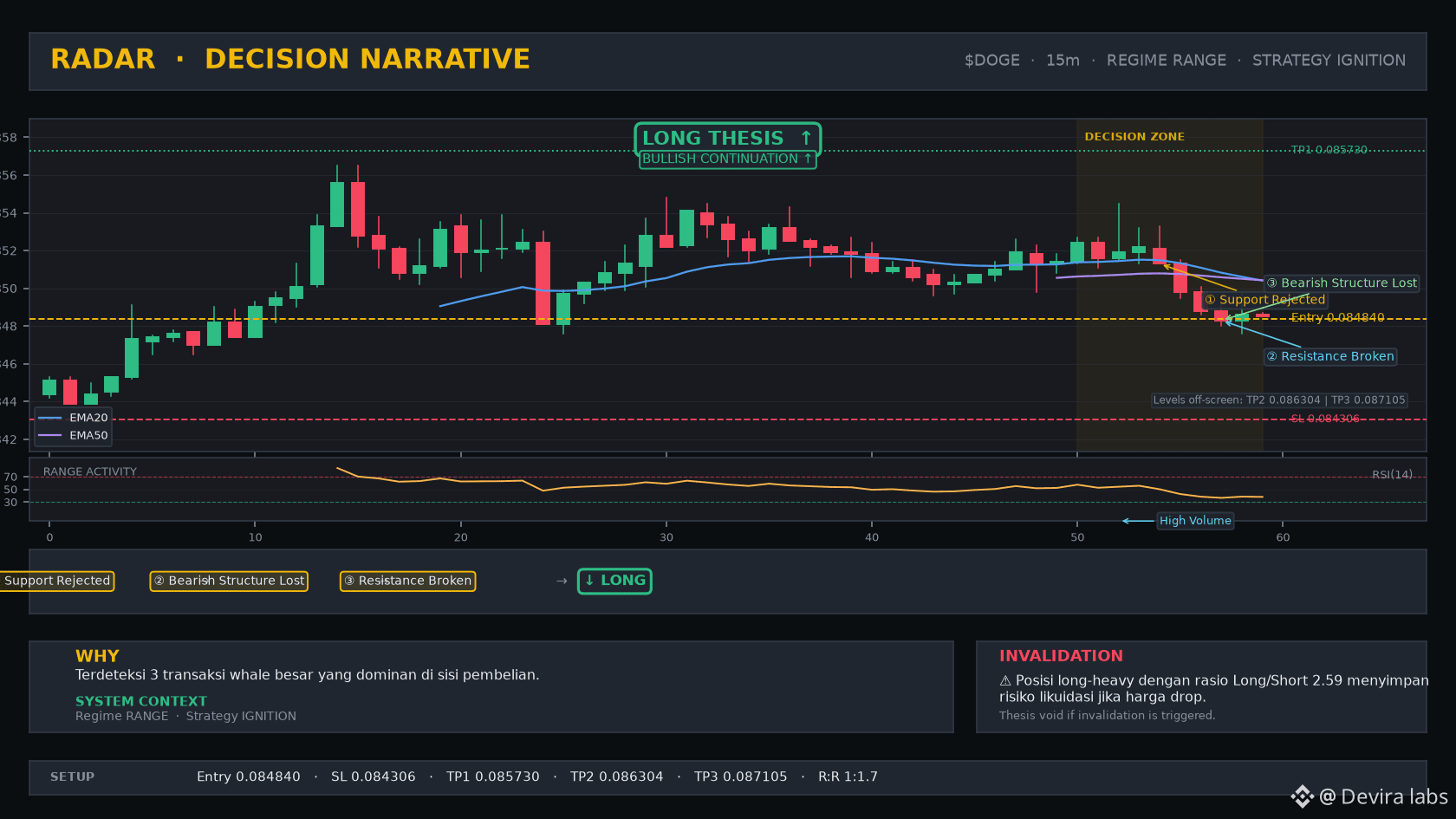Click the High Volume label
This screenshot has width=1456, height=819.
tap(1195, 521)
